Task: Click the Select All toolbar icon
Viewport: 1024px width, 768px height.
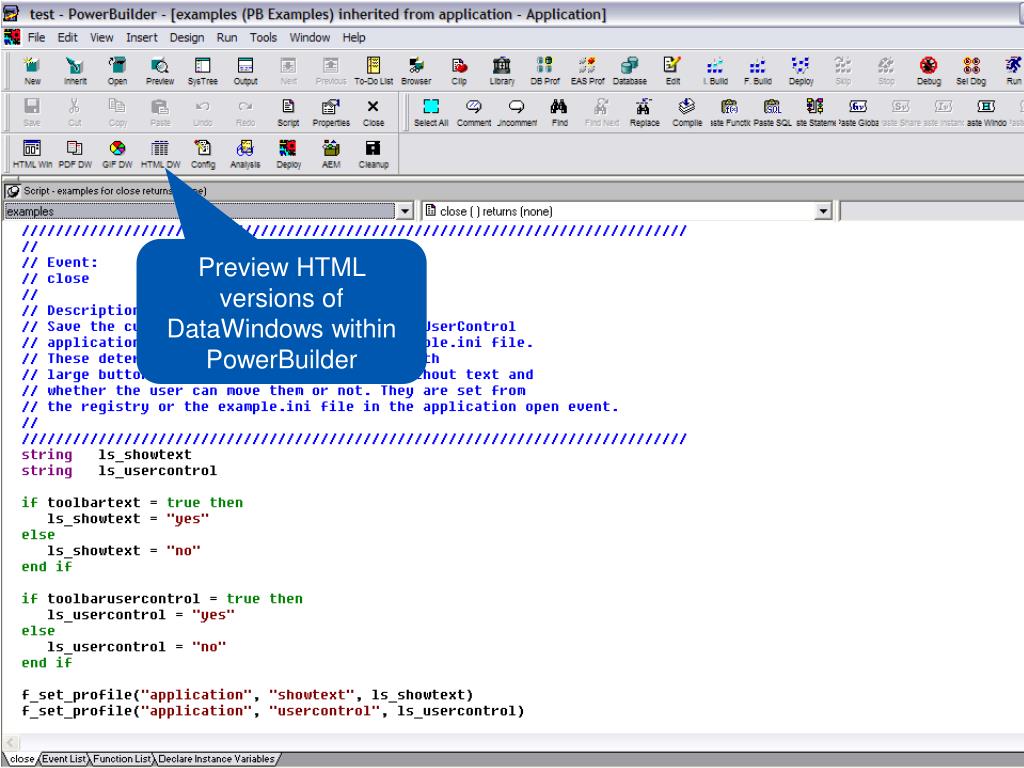Action: (431, 112)
